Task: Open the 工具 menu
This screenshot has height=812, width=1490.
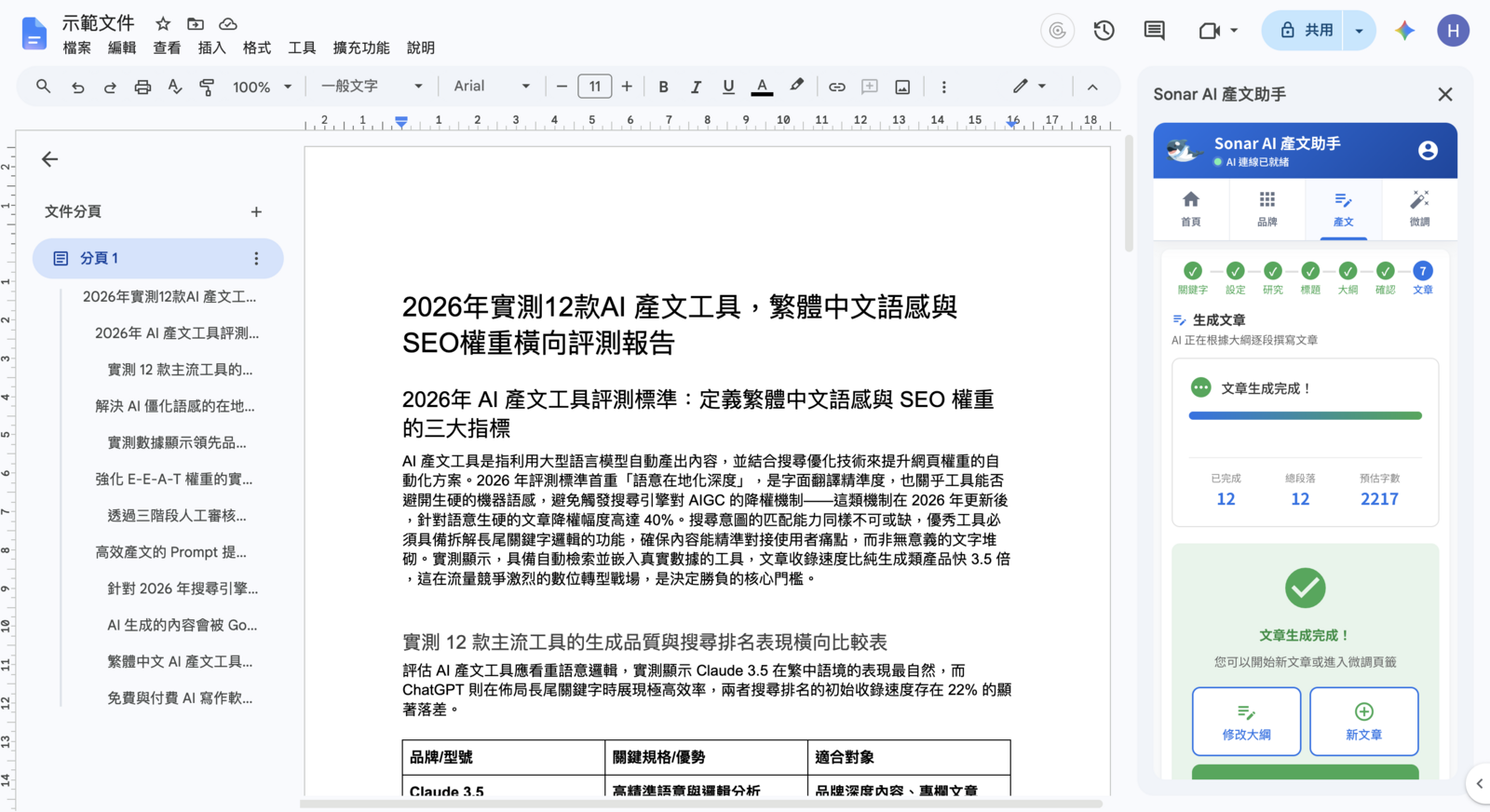Action: click(x=302, y=47)
